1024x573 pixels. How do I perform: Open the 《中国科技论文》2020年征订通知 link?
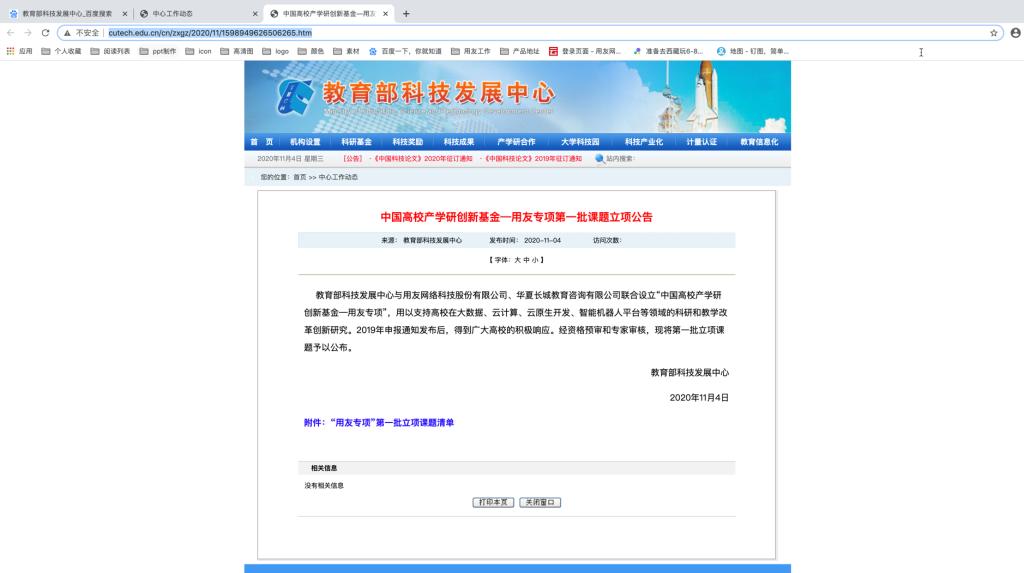[422, 159]
